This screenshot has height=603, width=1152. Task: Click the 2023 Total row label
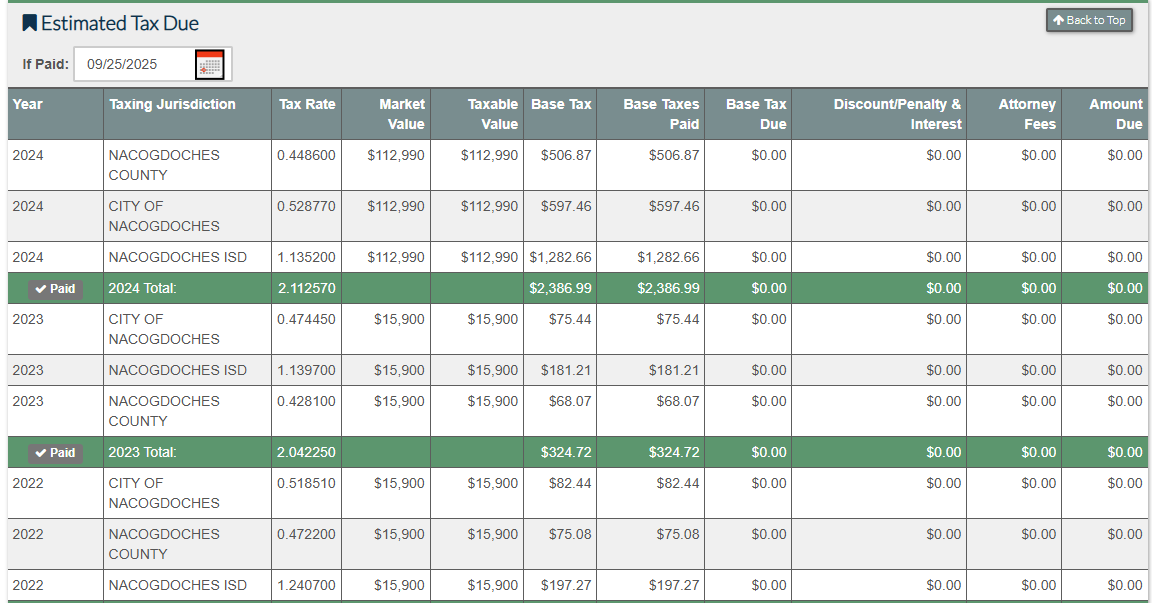(143, 453)
